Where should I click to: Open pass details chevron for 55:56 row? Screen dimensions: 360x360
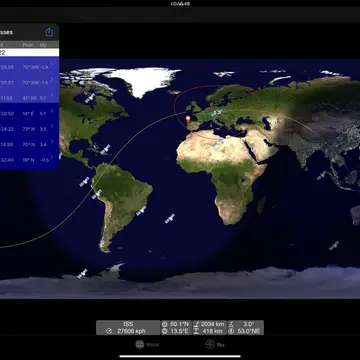pyautogui.click(x=52, y=64)
